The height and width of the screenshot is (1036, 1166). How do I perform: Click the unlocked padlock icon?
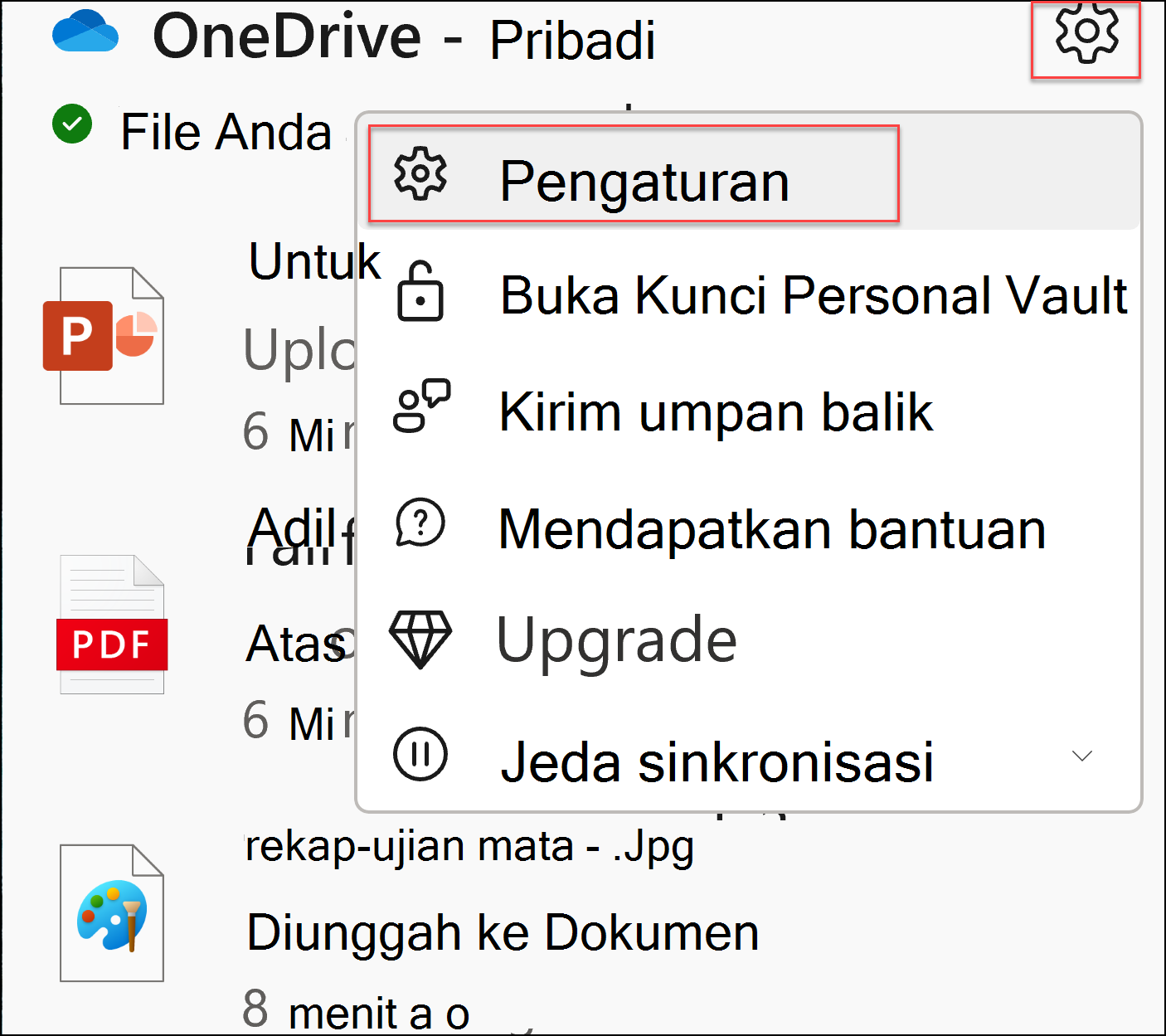420,291
